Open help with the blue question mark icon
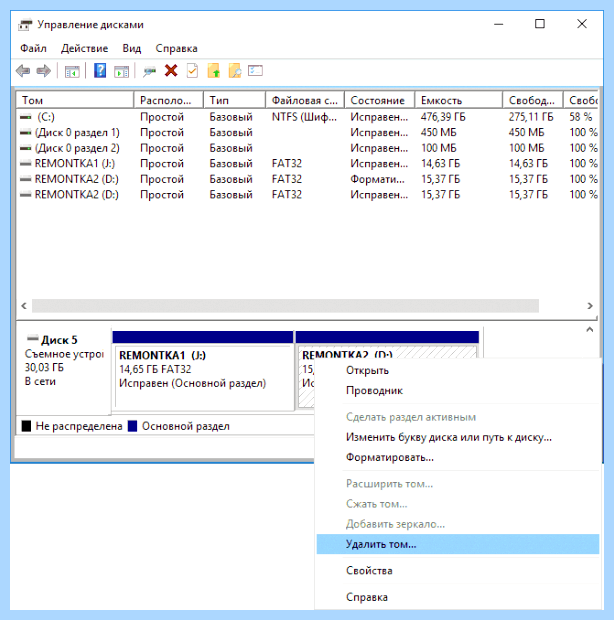The width and height of the screenshot is (614, 620). 100,71
